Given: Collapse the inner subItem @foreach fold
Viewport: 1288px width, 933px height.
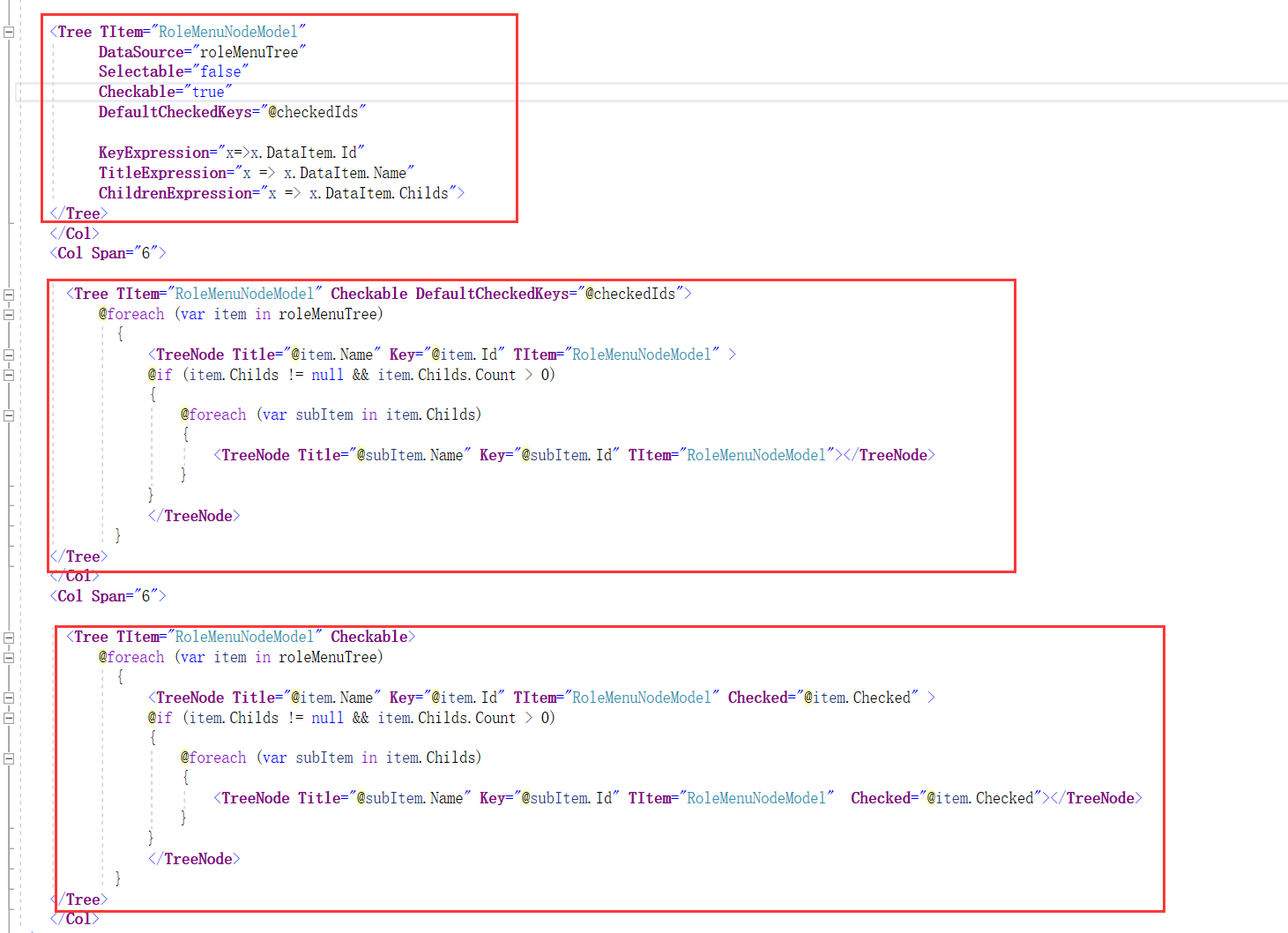Looking at the screenshot, I should [7, 414].
